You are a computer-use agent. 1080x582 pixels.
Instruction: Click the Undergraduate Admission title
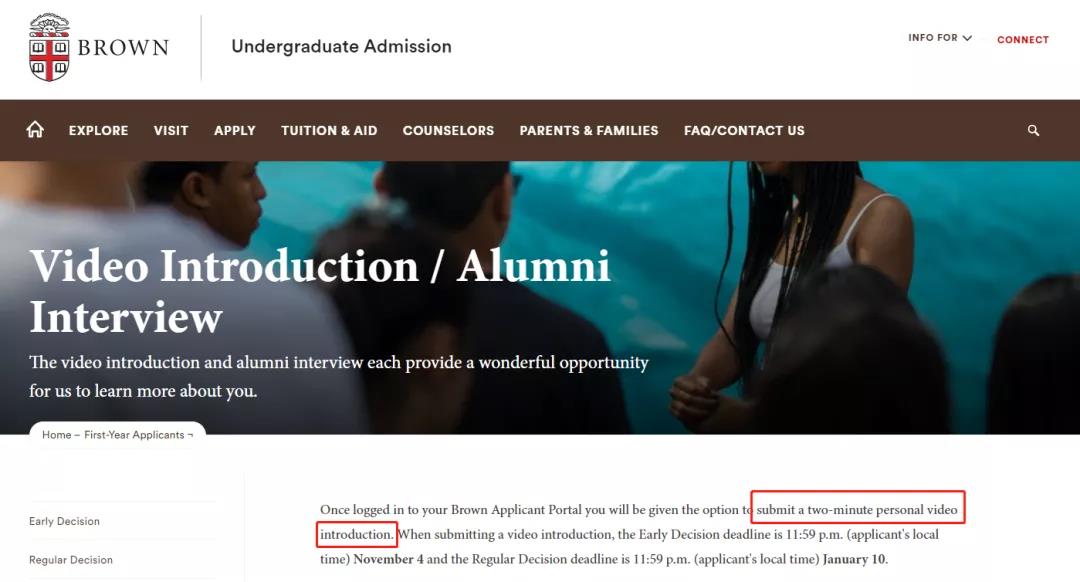[341, 46]
